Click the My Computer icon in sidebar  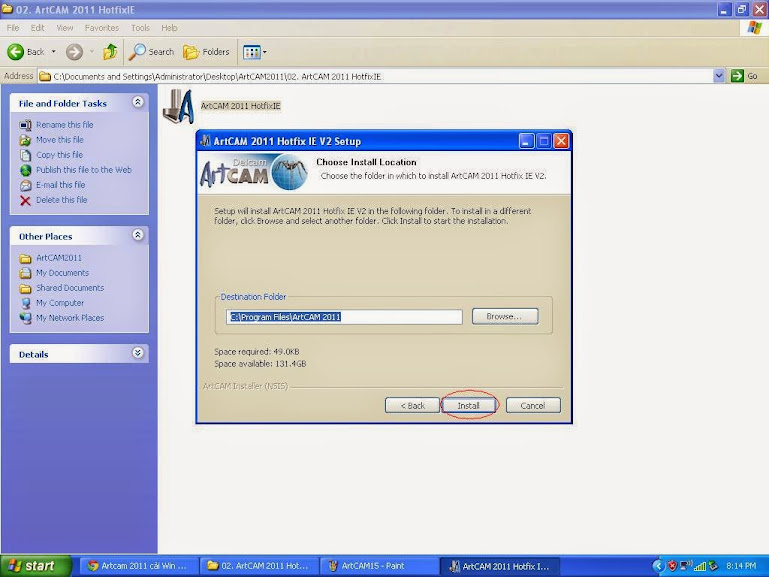coord(25,303)
